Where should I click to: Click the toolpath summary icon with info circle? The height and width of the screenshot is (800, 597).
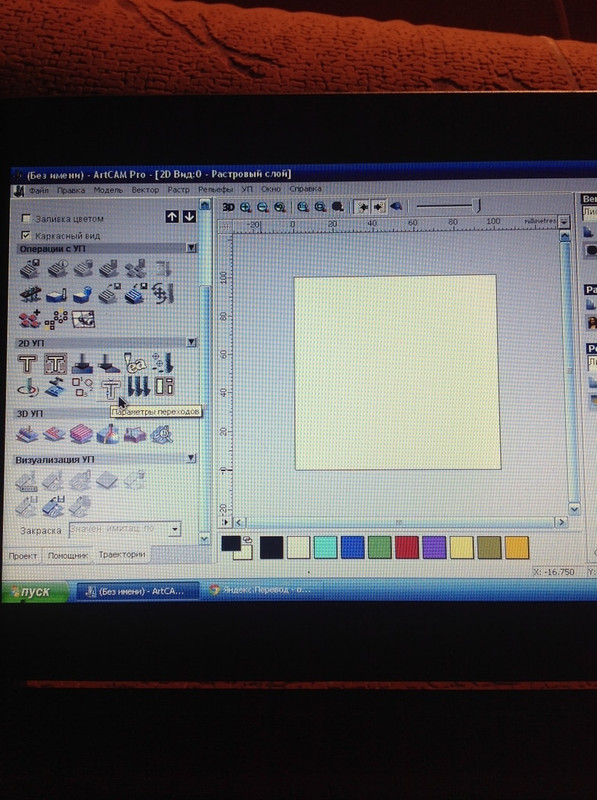[x=57, y=268]
